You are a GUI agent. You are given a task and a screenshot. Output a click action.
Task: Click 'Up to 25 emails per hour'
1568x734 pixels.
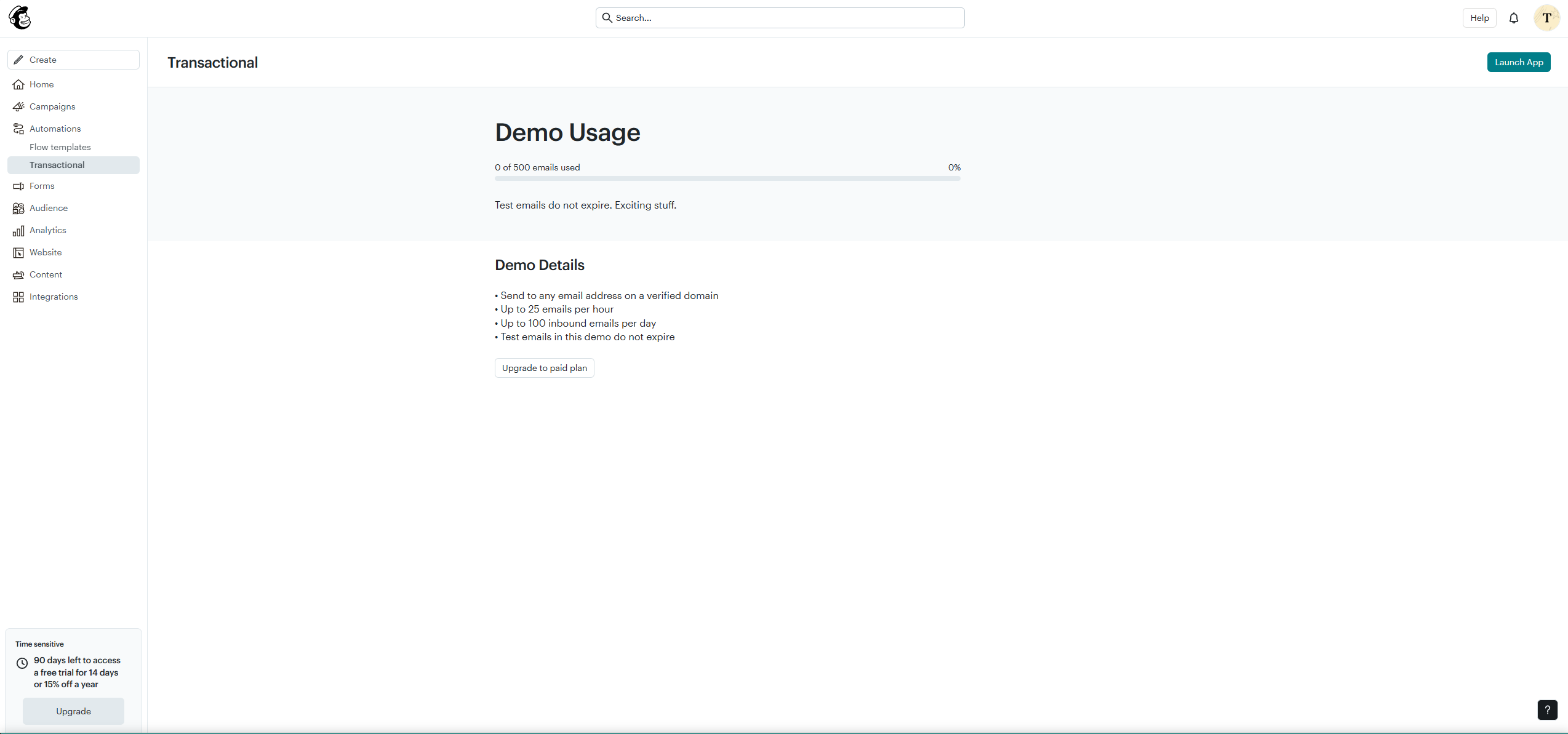(x=554, y=309)
